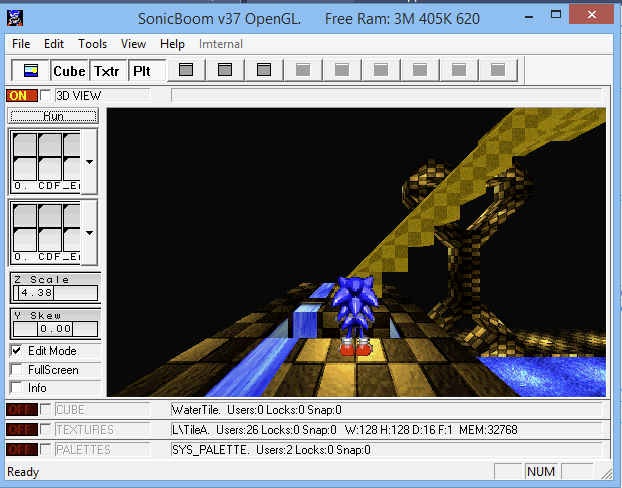Click the first dark window icon after Plt
Image resolution: width=622 pixels, height=488 pixels.
186,70
